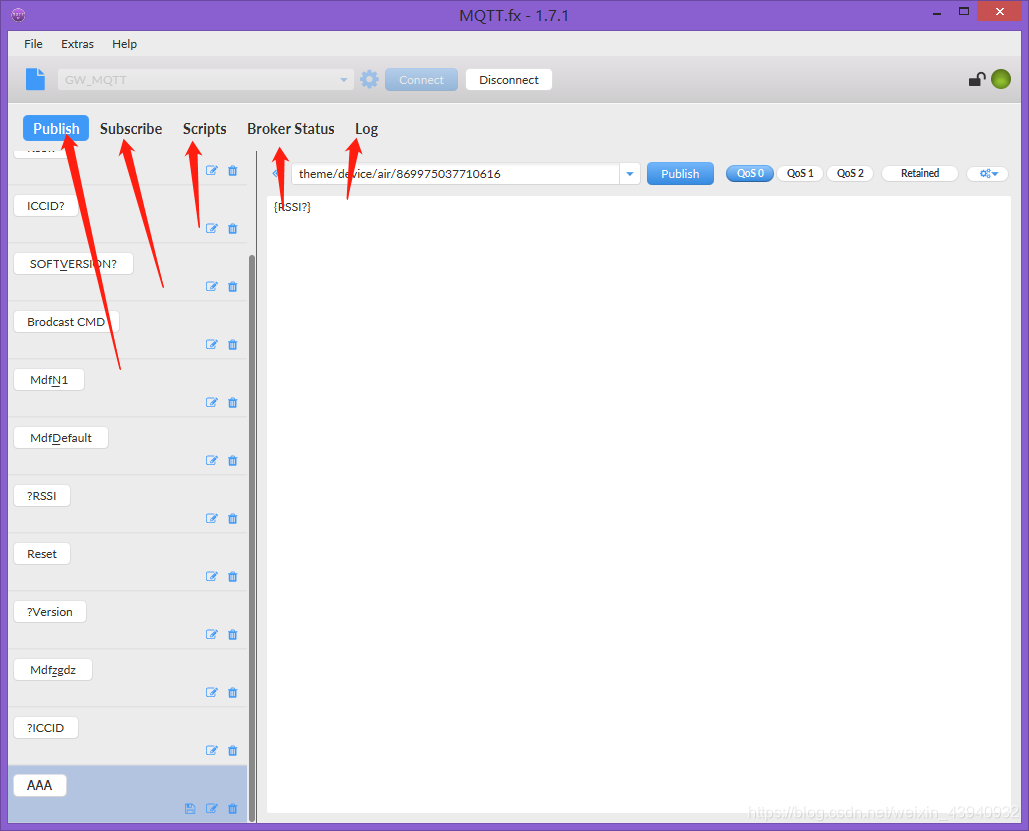Save the AAA message with floppy icon
The width and height of the screenshot is (1029, 831).
(190, 808)
